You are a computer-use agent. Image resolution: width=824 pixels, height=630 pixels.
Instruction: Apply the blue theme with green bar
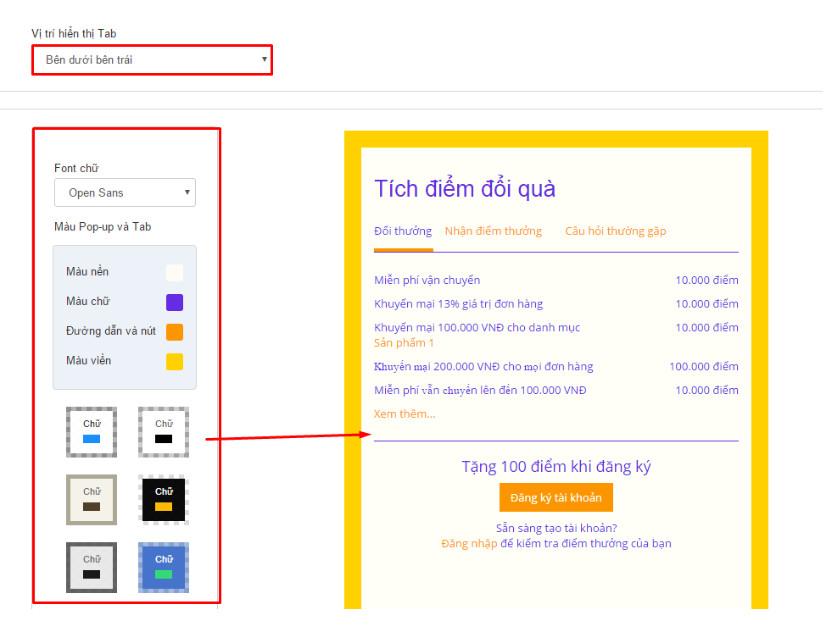pos(163,567)
